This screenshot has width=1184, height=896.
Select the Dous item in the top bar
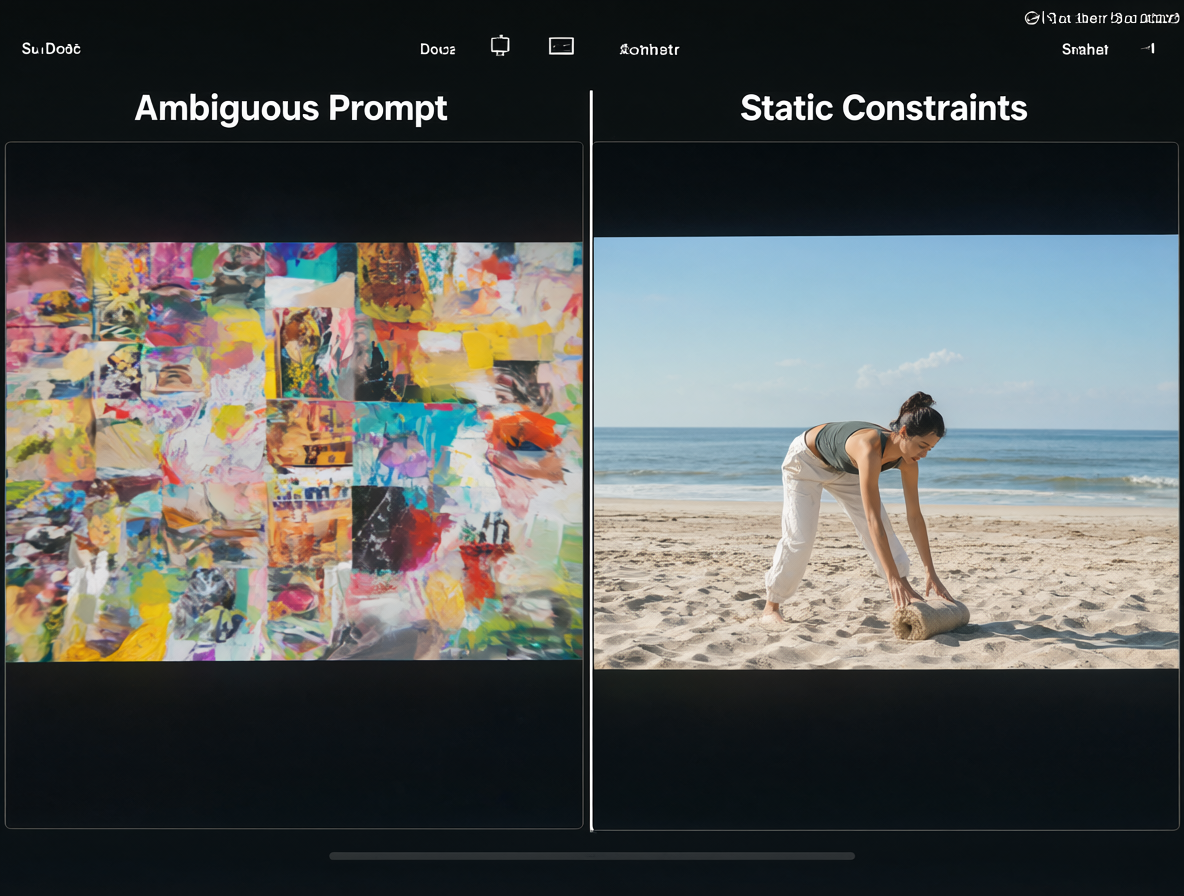[x=438, y=49]
